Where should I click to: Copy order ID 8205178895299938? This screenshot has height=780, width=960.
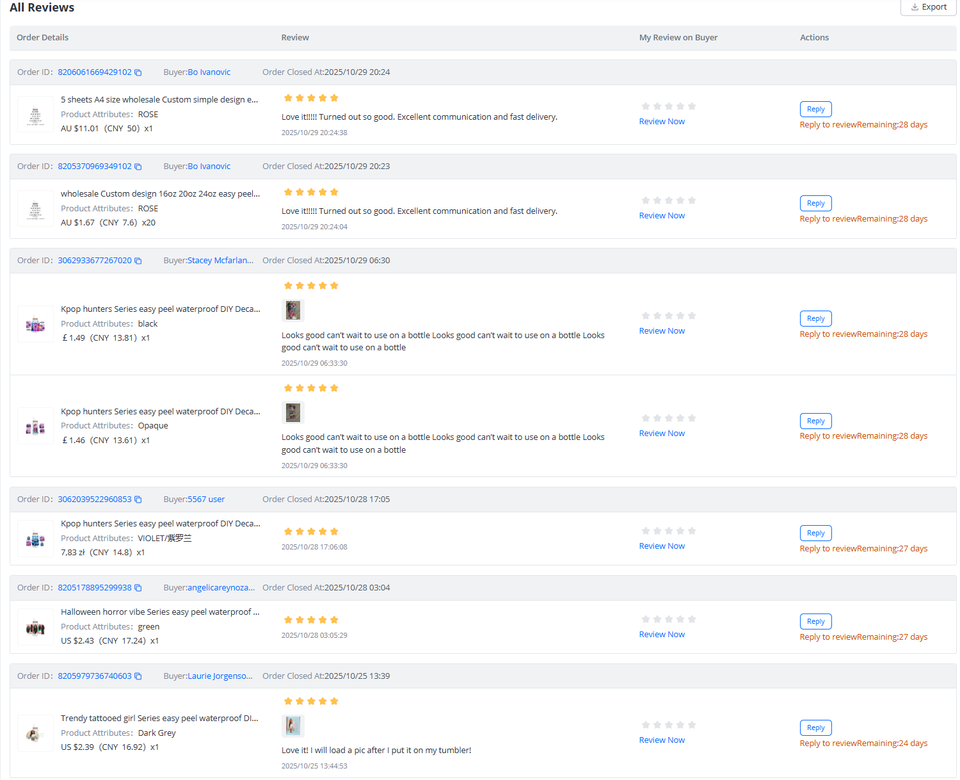pos(138,588)
